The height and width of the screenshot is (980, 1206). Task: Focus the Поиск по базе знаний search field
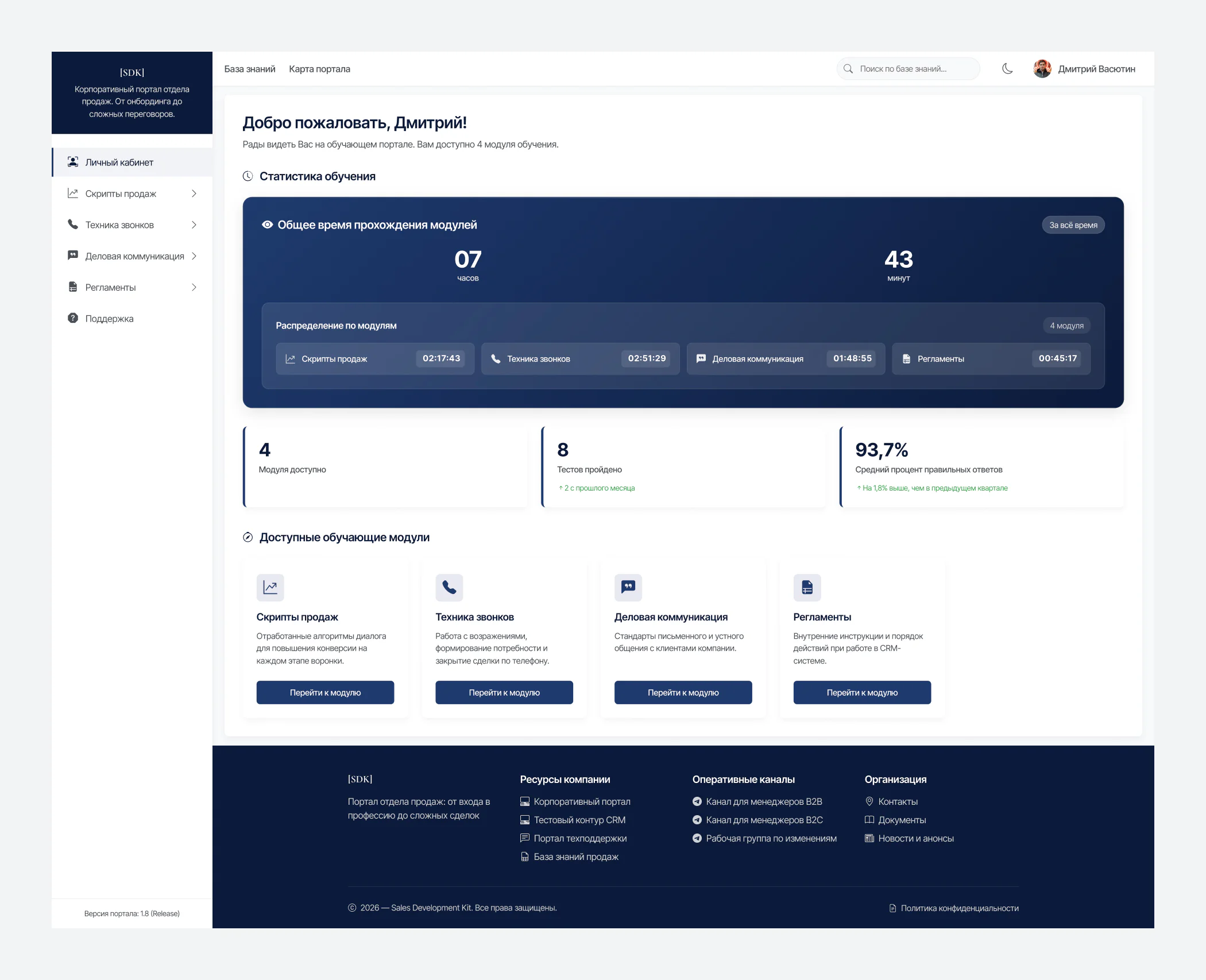(x=908, y=69)
